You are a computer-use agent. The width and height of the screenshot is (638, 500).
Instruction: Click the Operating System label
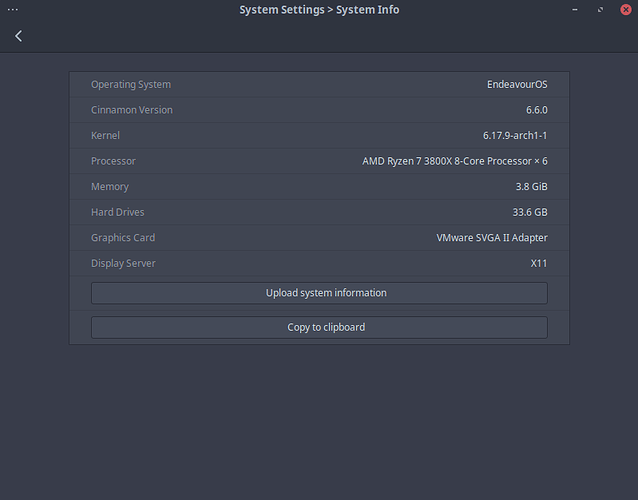[x=131, y=85]
